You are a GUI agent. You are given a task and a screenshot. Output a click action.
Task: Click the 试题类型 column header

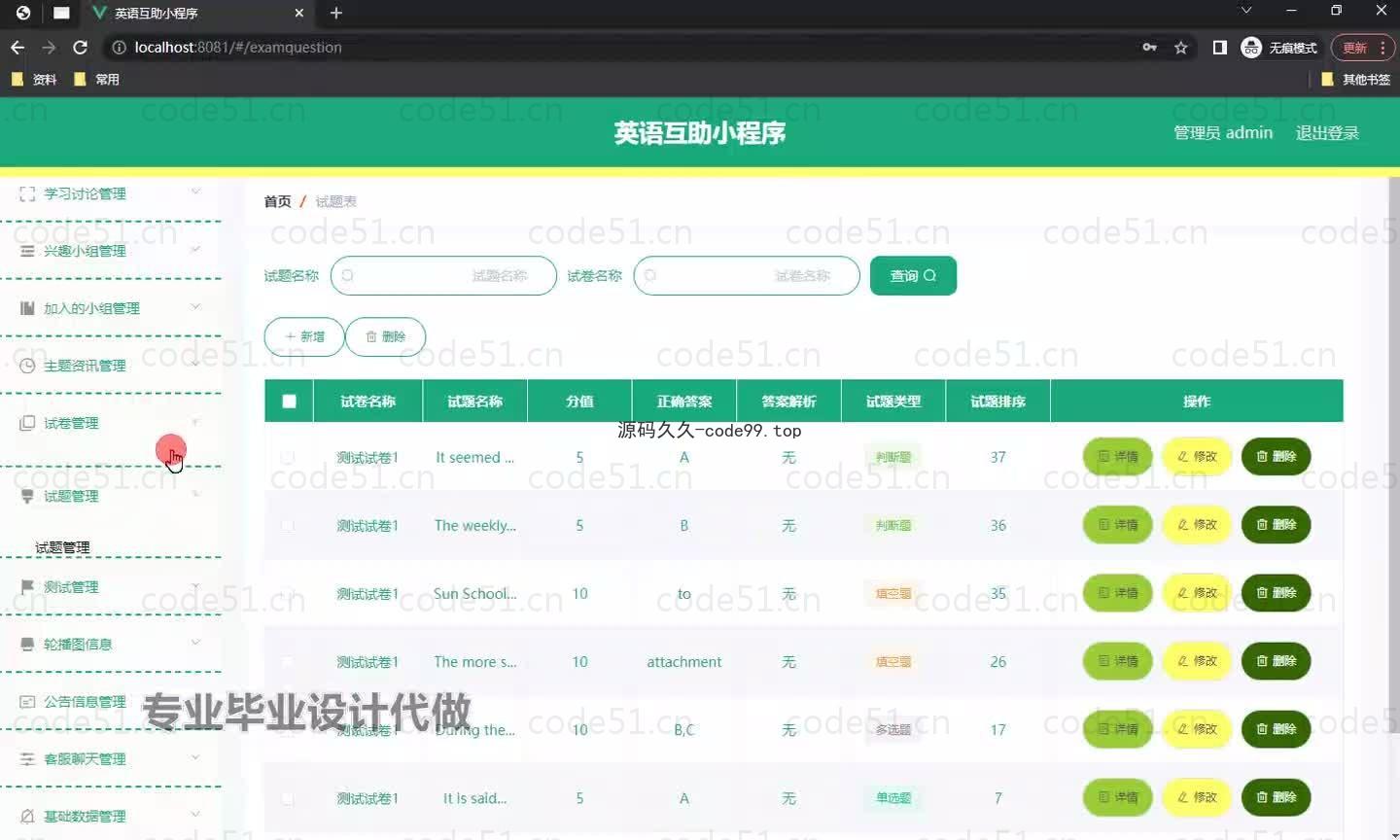click(893, 401)
